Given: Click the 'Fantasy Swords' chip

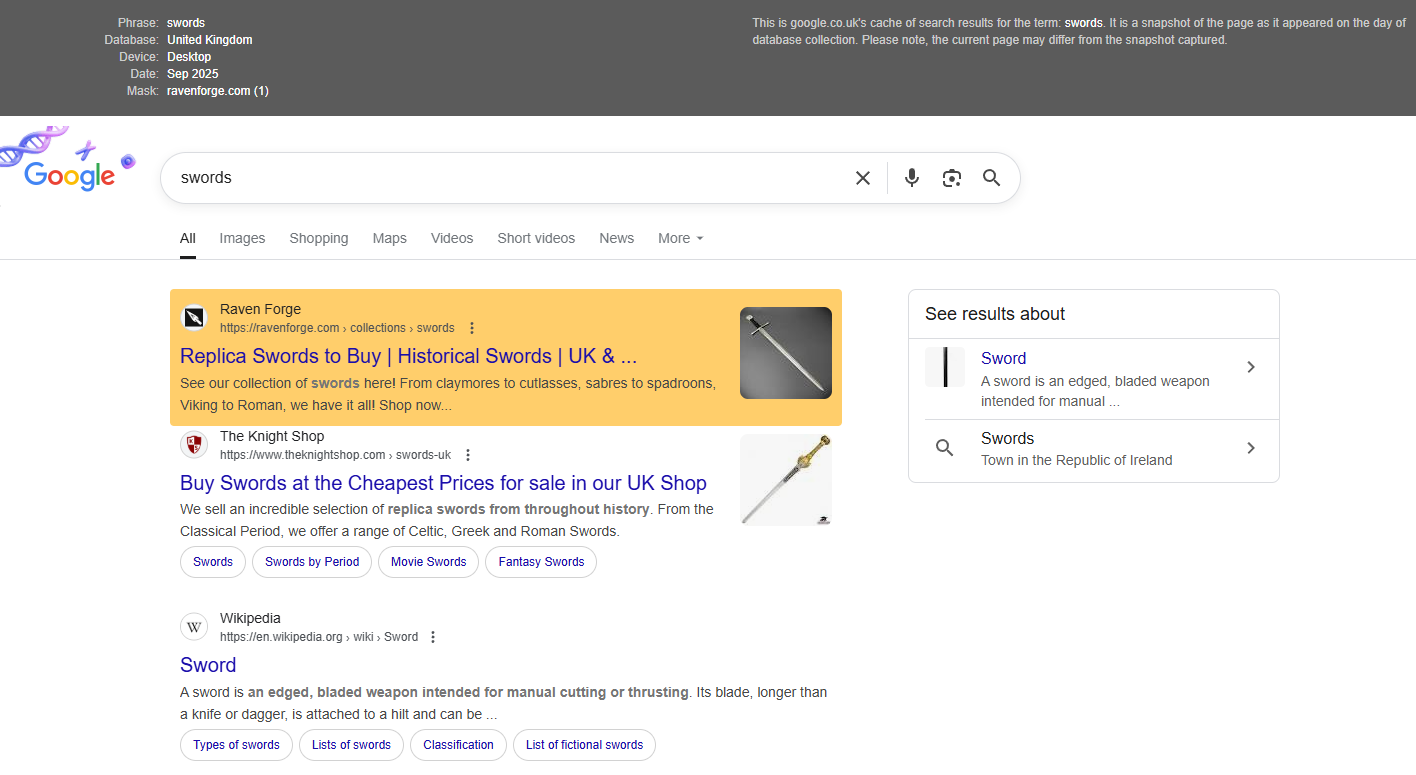Looking at the screenshot, I should point(541,562).
